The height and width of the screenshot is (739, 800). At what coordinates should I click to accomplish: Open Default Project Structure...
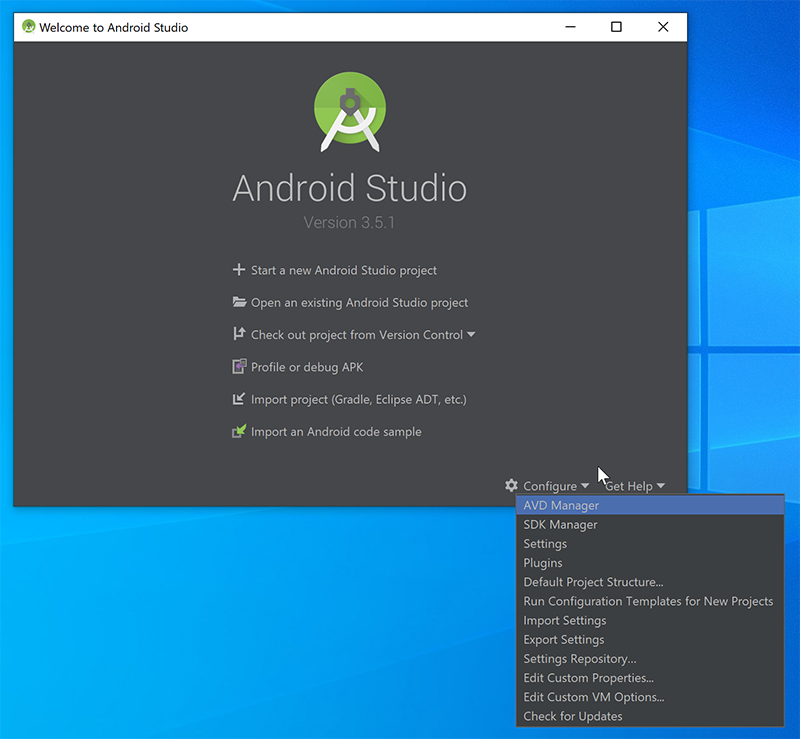tap(650, 582)
